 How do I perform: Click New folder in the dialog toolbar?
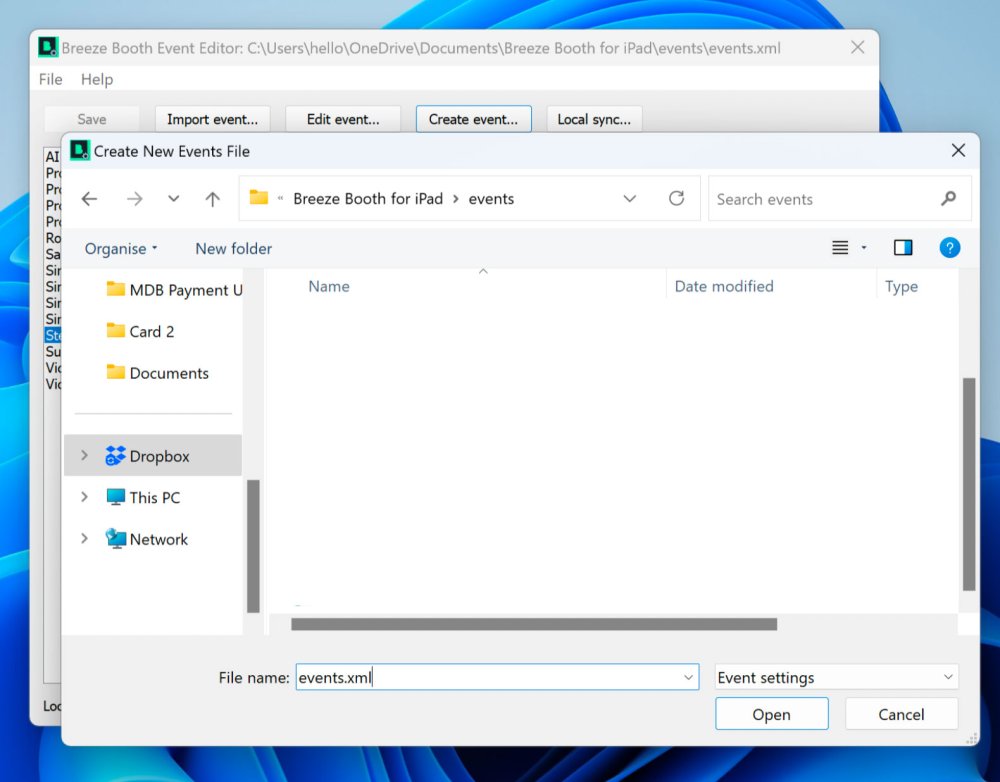point(233,249)
